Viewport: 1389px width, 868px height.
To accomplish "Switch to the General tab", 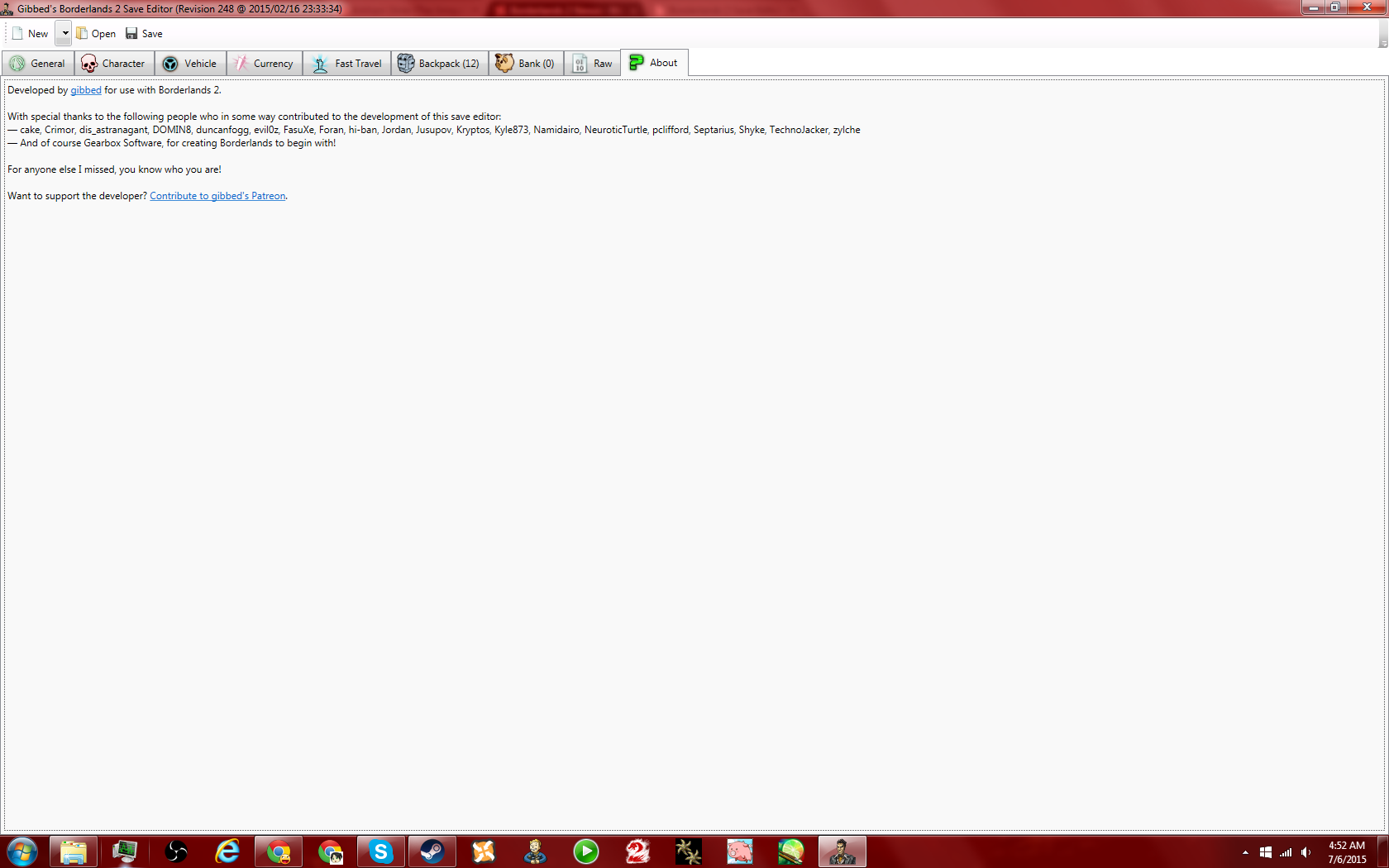I will click(x=38, y=64).
